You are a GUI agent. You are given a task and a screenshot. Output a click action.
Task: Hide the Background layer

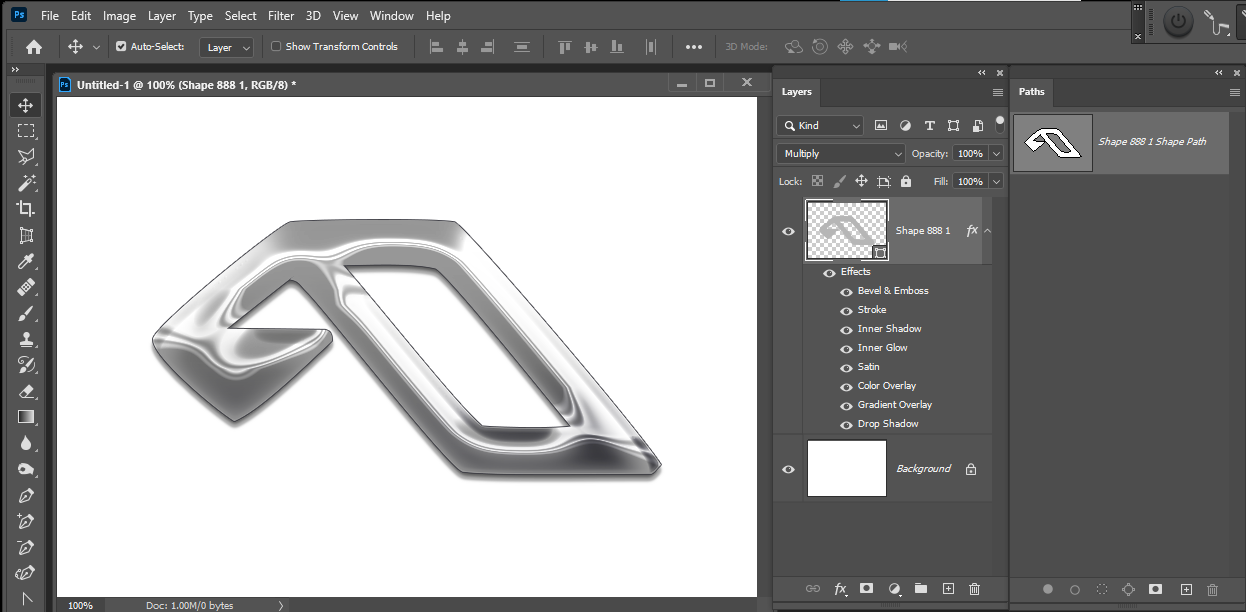click(x=788, y=468)
